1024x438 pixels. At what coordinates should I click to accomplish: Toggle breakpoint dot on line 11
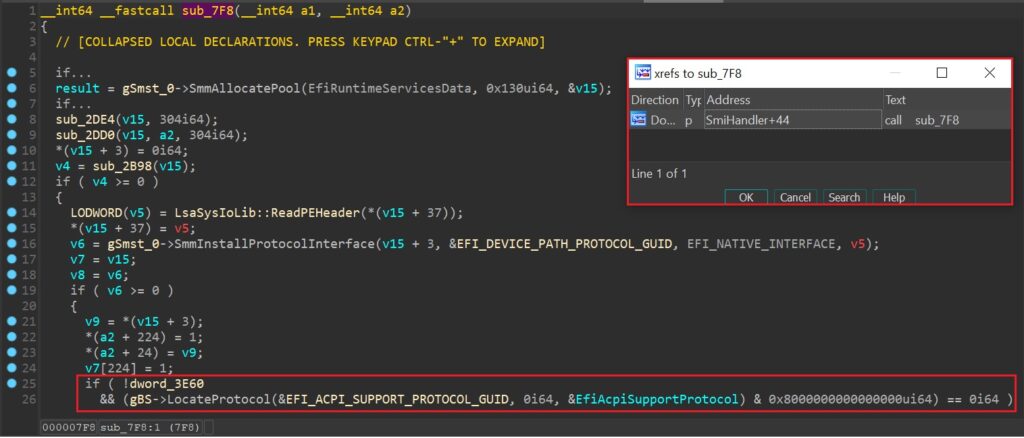coord(10,165)
